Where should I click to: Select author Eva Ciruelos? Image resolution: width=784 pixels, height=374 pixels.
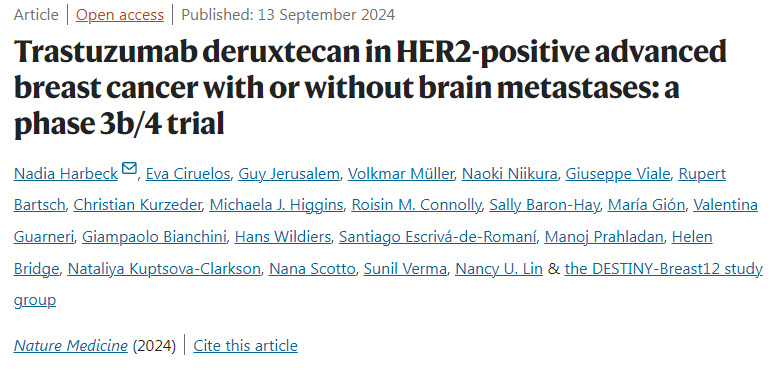pos(188,174)
